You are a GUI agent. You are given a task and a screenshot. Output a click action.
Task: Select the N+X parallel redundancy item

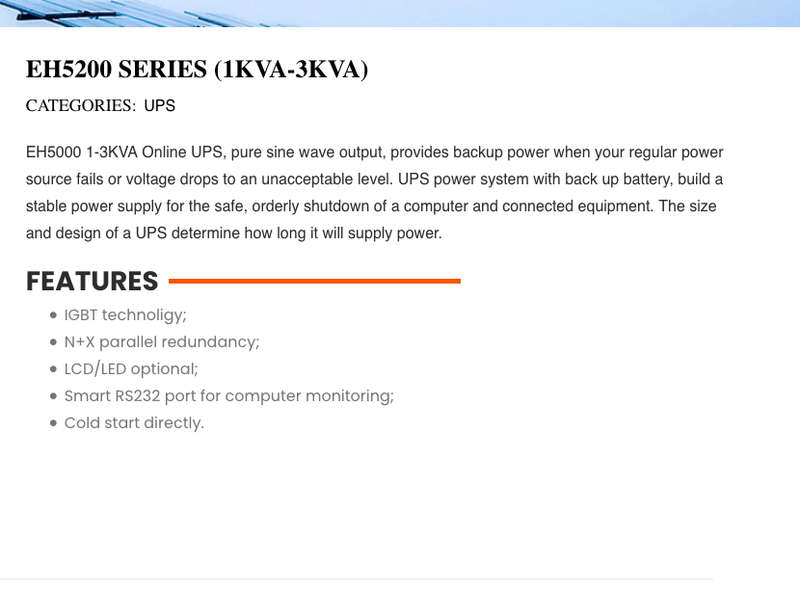coord(162,342)
